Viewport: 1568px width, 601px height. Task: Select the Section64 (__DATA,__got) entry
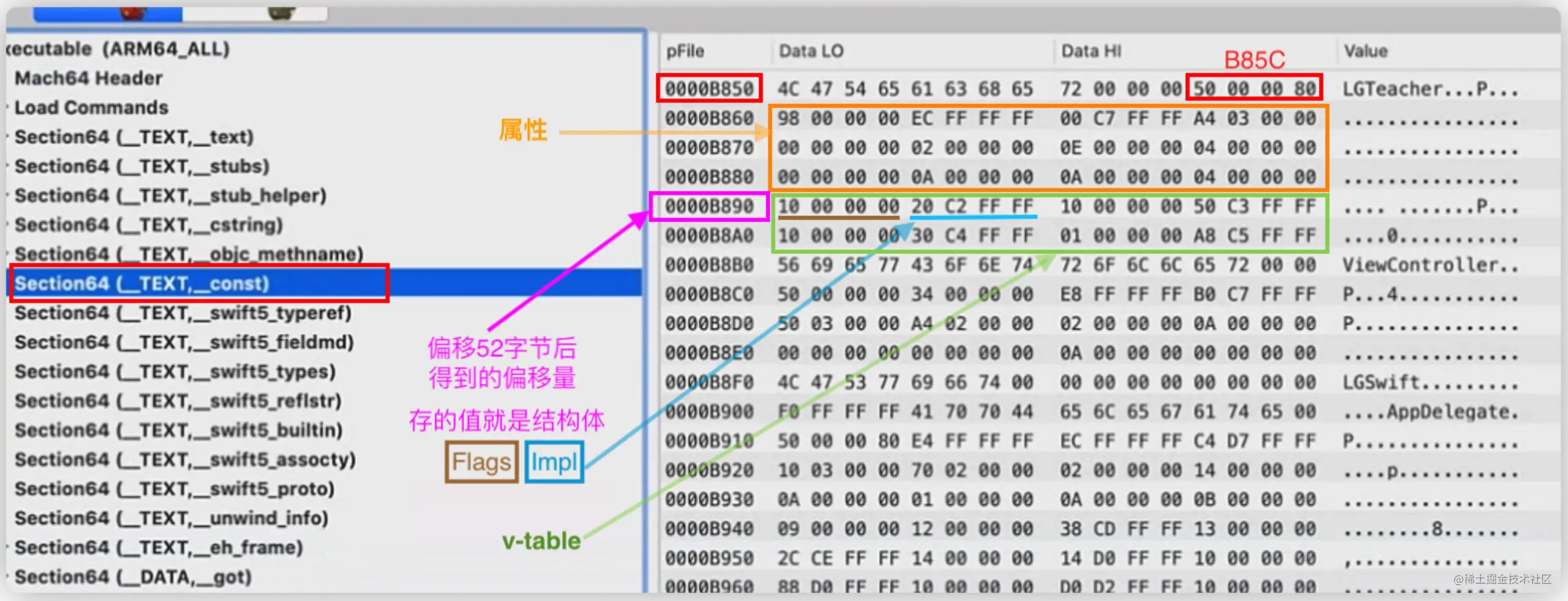(133, 577)
